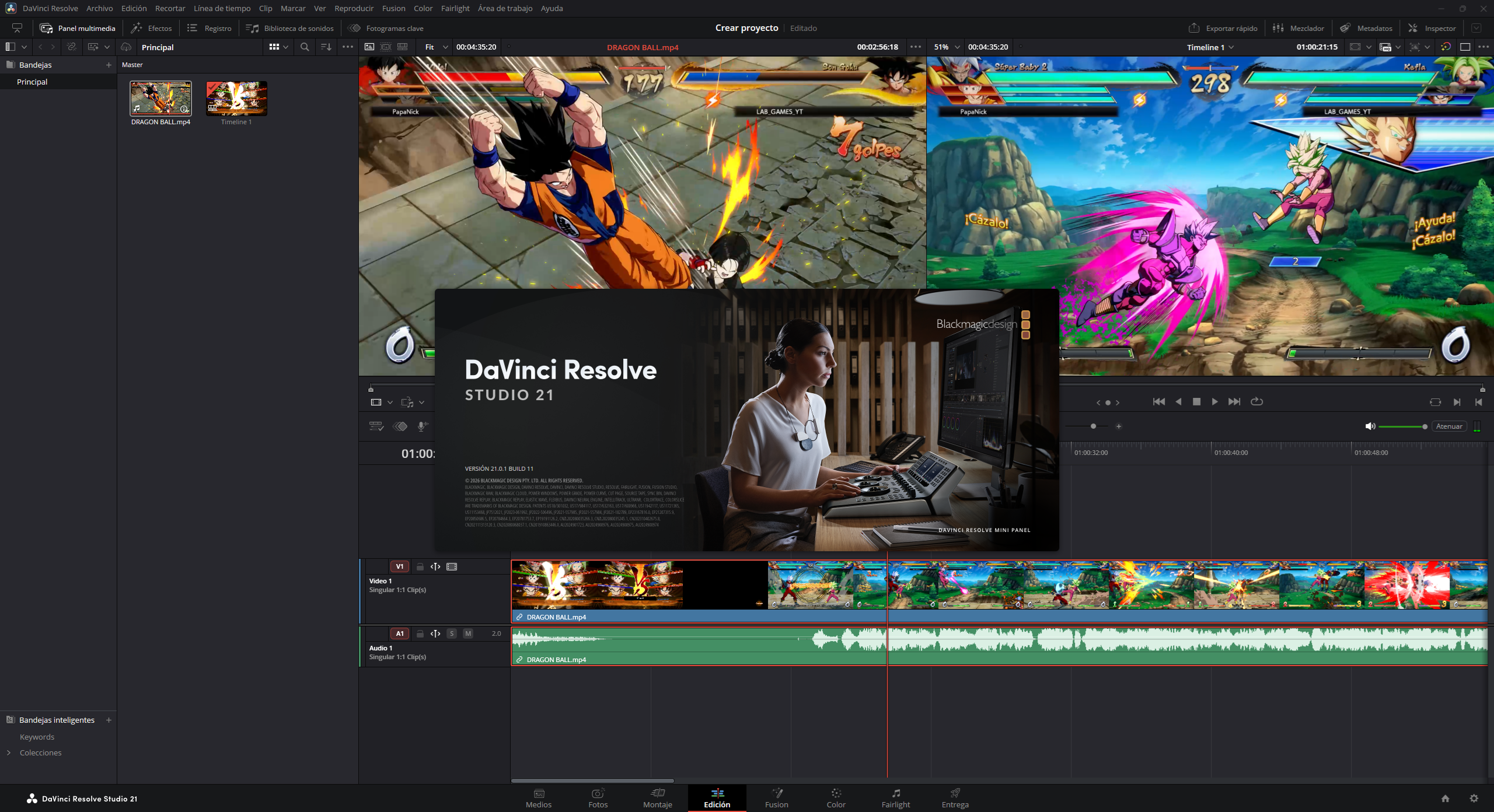This screenshot has width=1494, height=812.
Task: Open the timeline viewer 51% zoom dropdown
Action: tap(947, 47)
